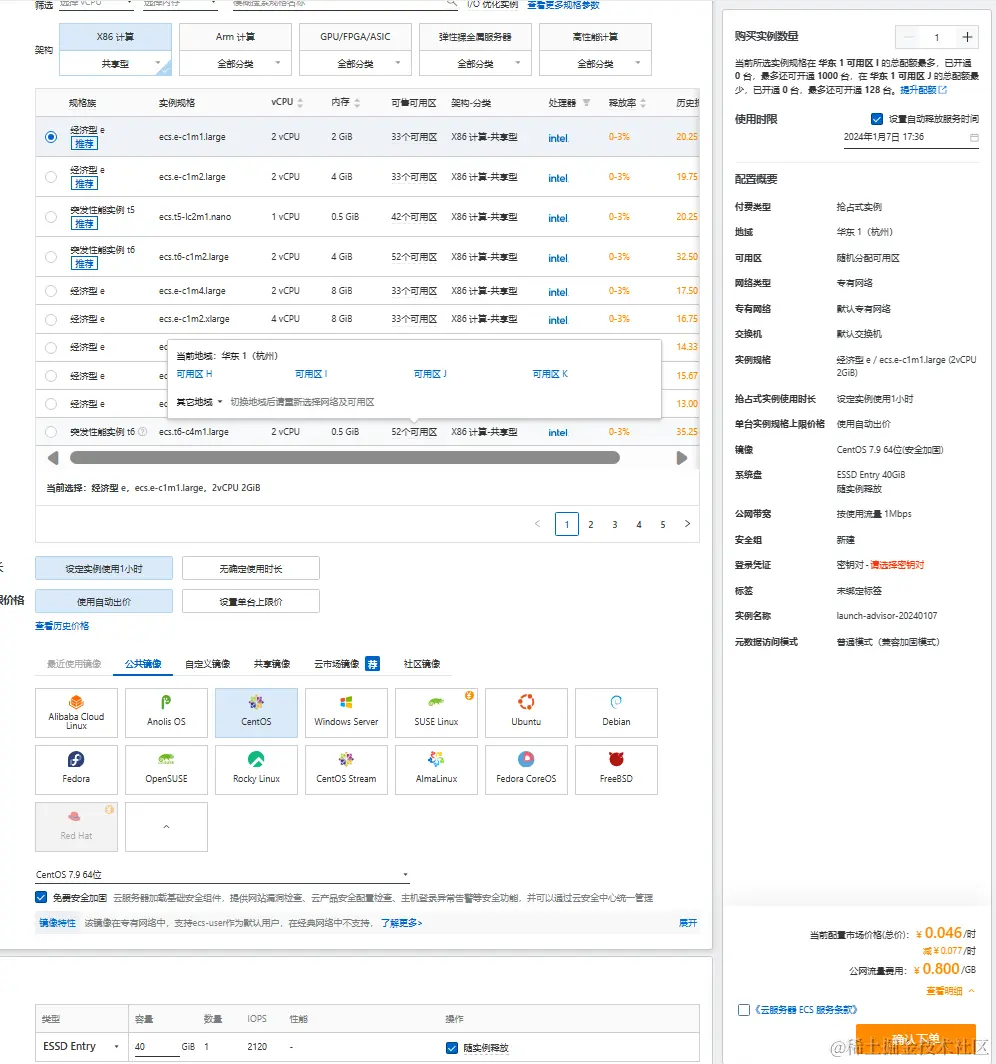Viewport: 996px width, 1064px height.
Task: Expand pricing details link arrow
Action: pos(951,991)
